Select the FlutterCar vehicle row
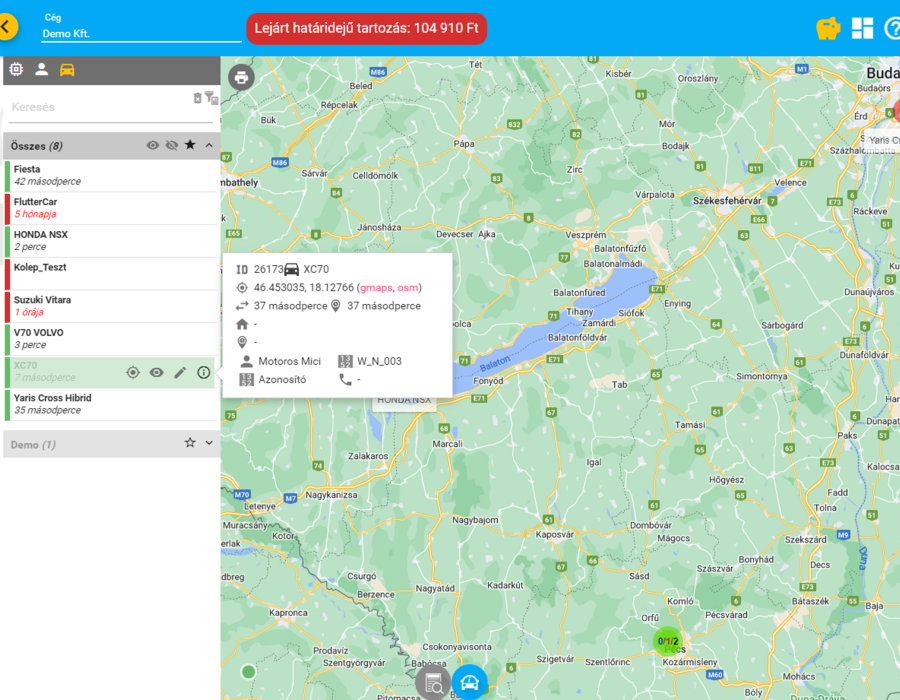The height and width of the screenshot is (700, 900). click(x=112, y=208)
